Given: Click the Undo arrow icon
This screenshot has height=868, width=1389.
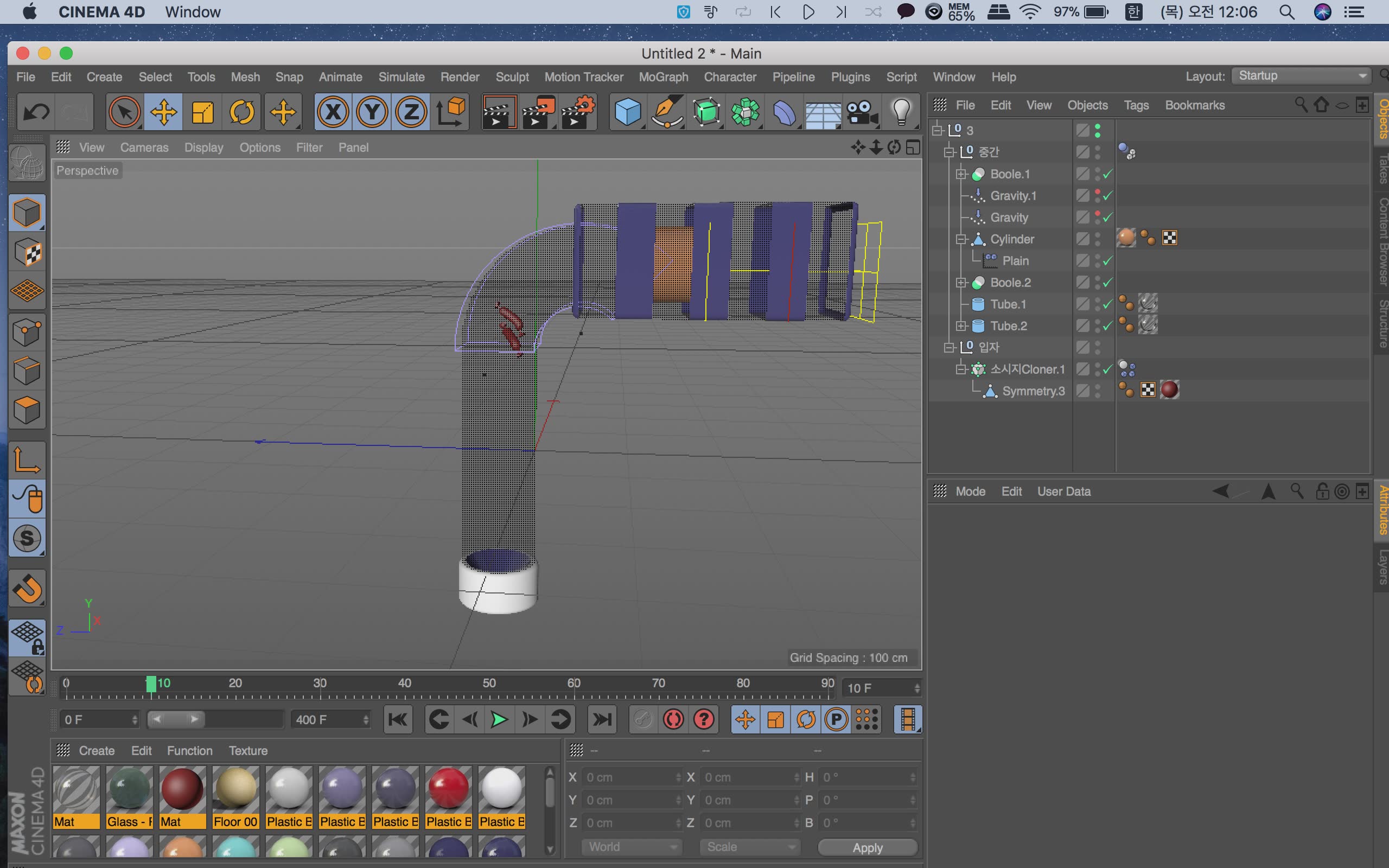Looking at the screenshot, I should coord(36,111).
